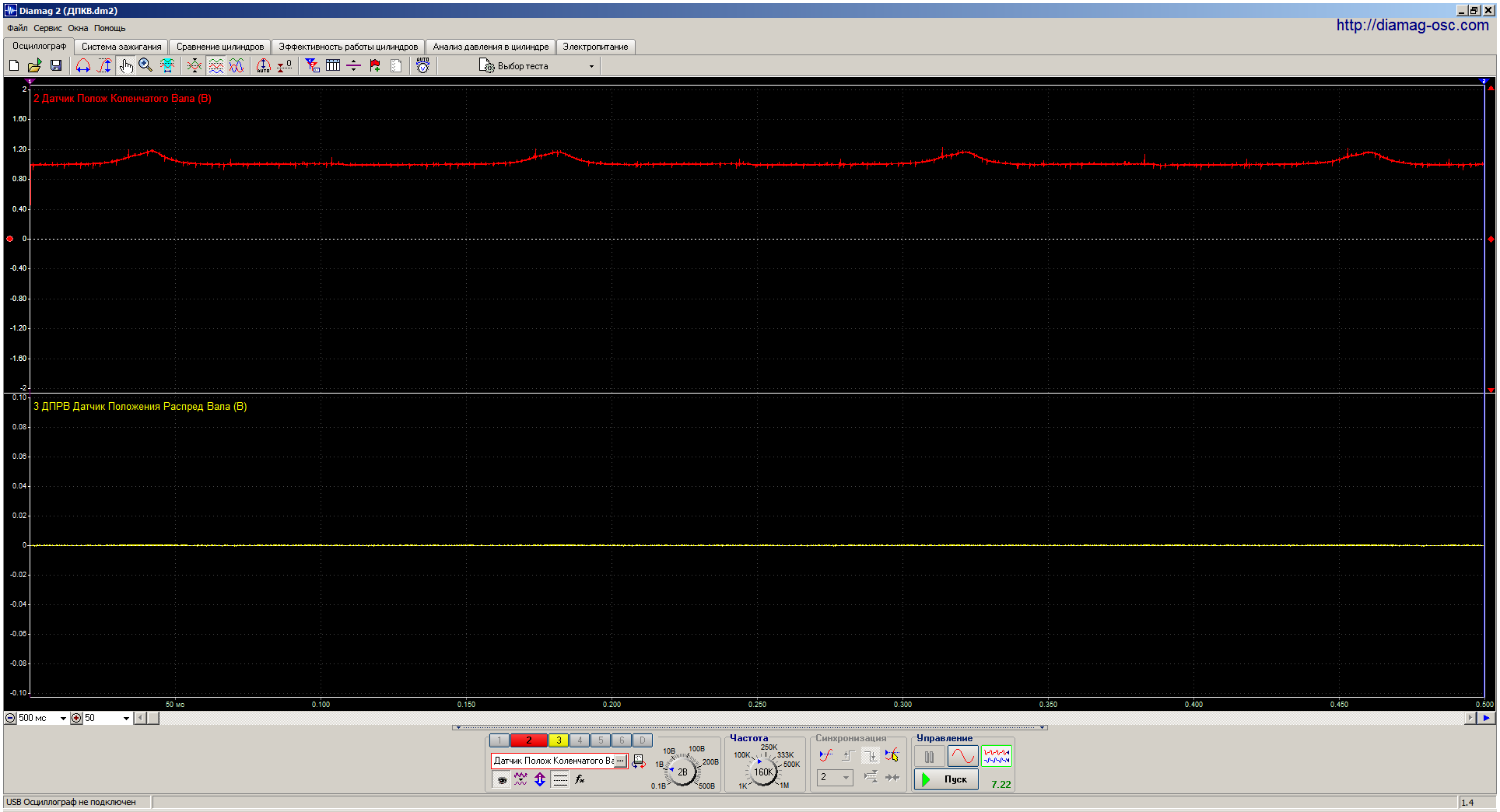The width and height of the screenshot is (1500, 812).
Task: Toggle the separate stacked channels view
Action: [x=216, y=66]
